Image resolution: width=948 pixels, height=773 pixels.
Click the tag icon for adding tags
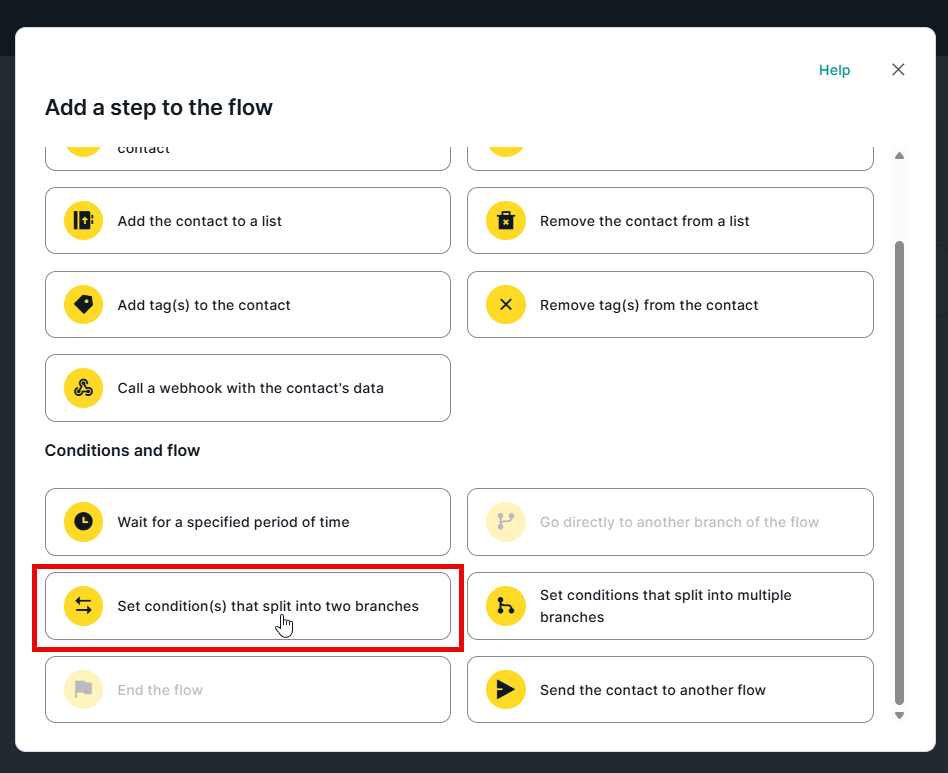click(x=84, y=305)
